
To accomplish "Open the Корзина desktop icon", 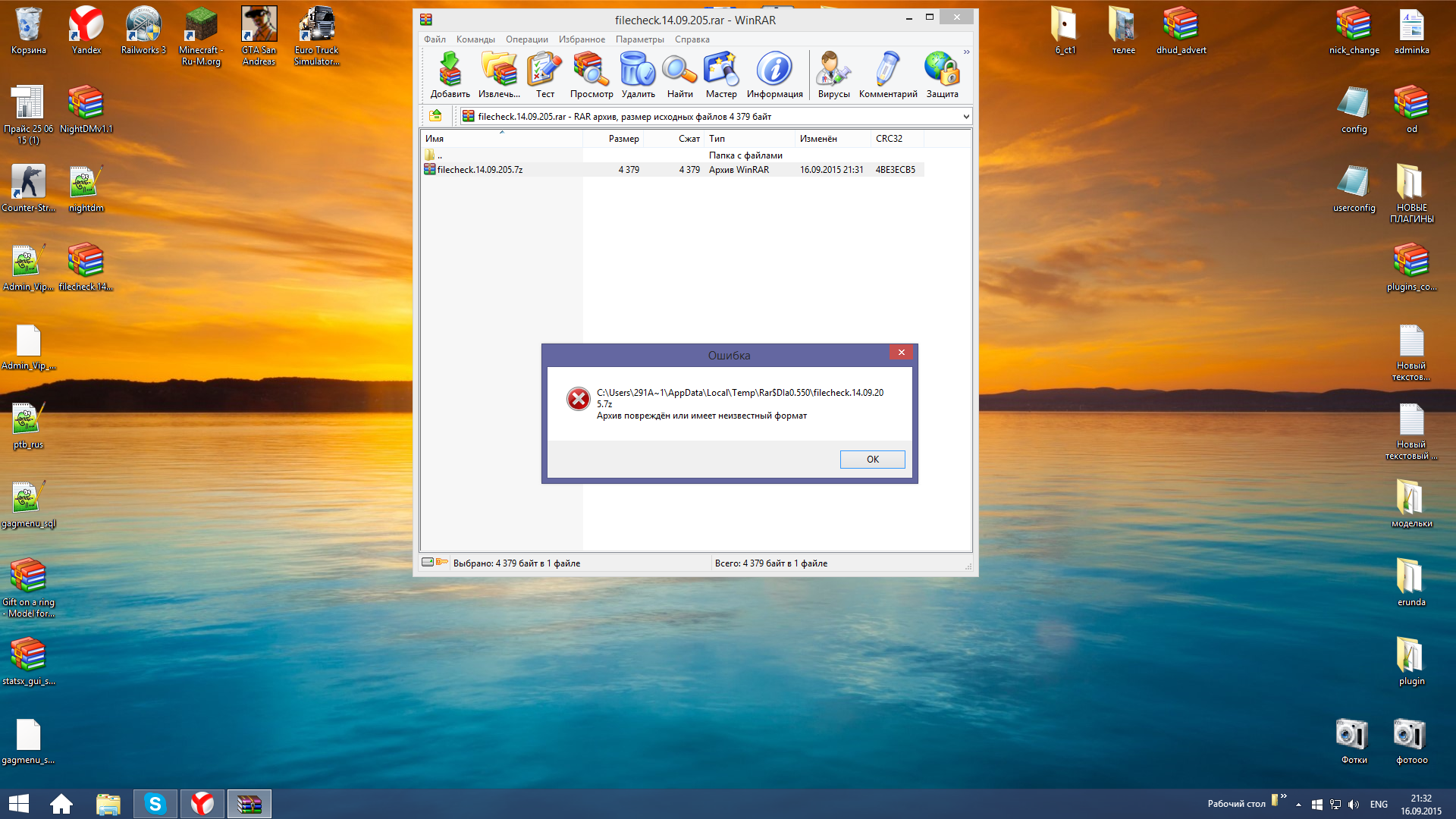I will [29, 31].
